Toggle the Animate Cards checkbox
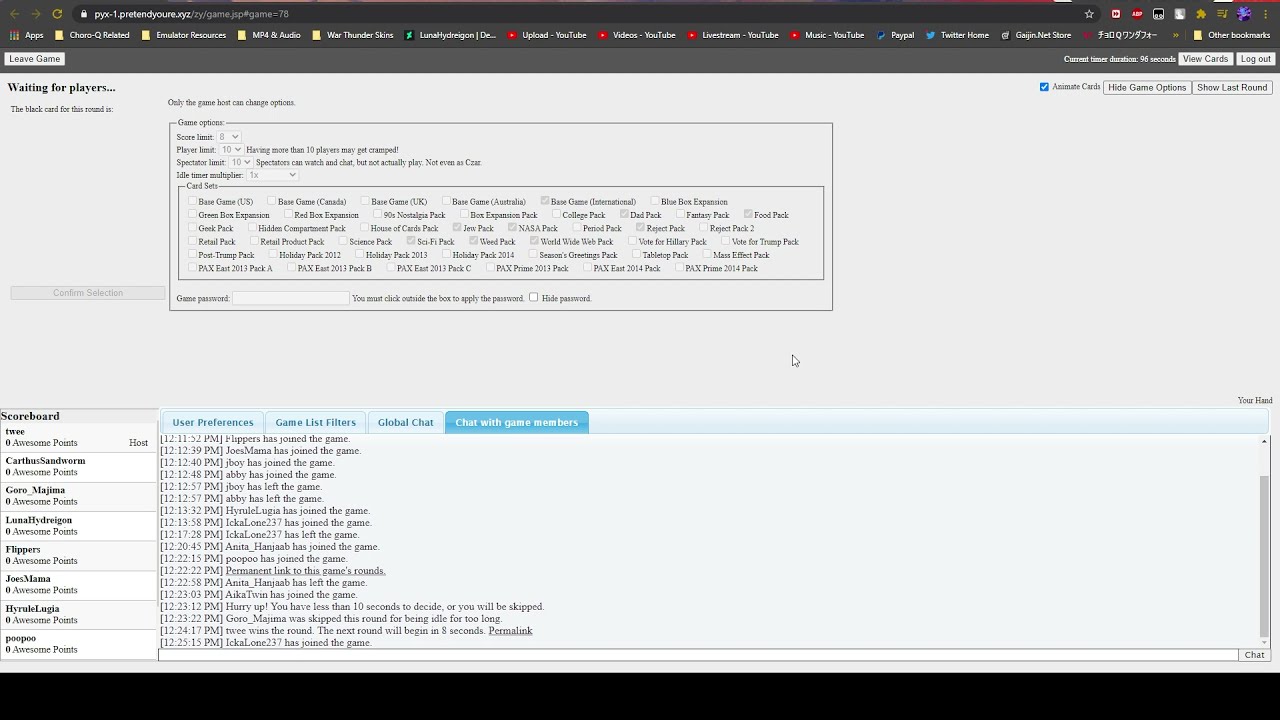Image resolution: width=1280 pixels, height=720 pixels. (x=1044, y=87)
